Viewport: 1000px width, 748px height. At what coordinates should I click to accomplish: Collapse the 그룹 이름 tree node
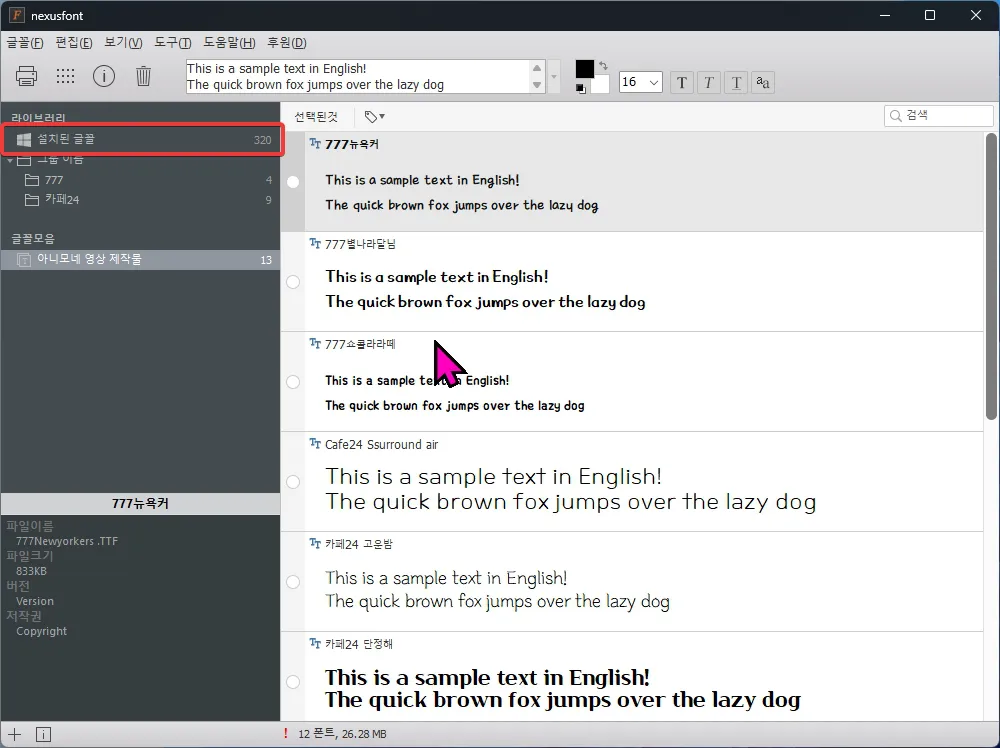[10, 160]
